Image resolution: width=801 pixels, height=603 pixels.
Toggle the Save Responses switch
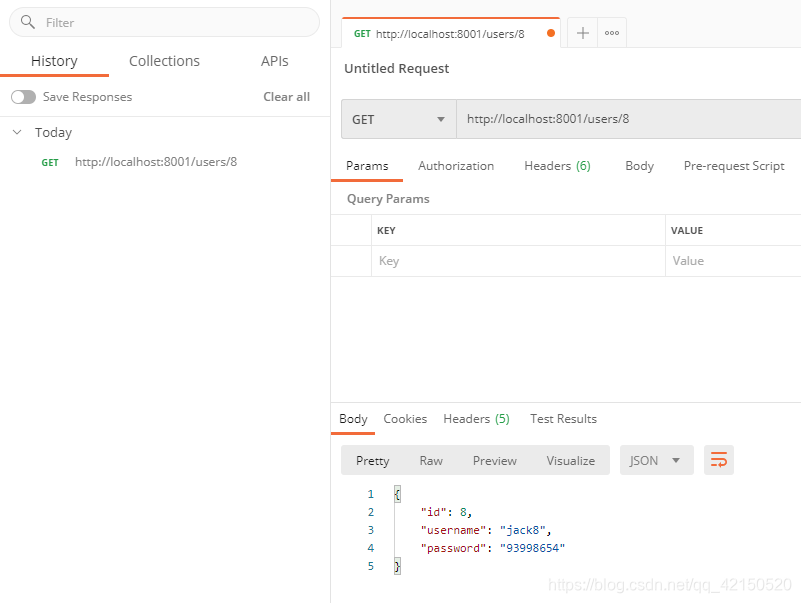(x=23, y=97)
